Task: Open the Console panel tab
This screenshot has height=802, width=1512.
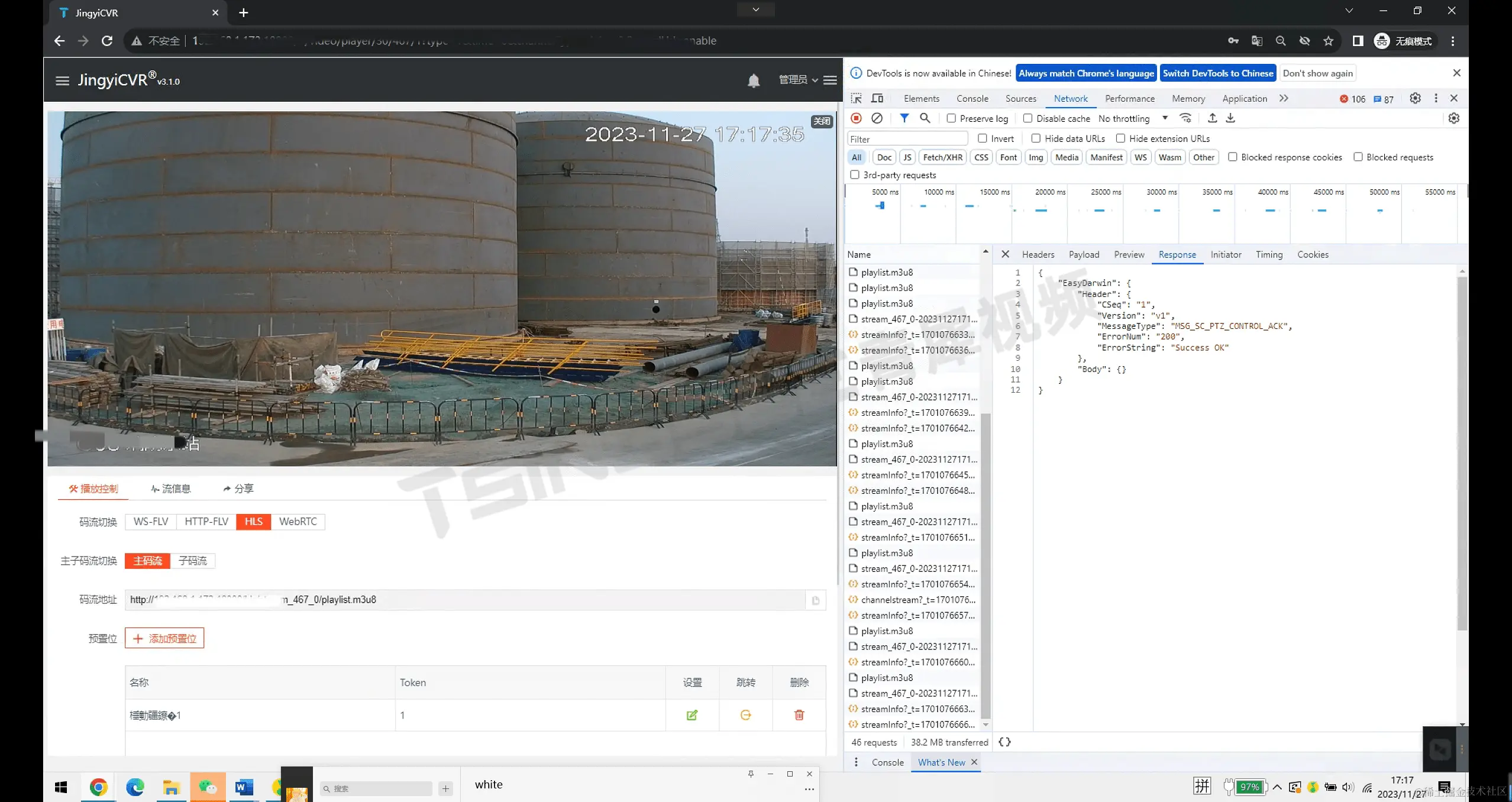Action: pyautogui.click(x=972, y=98)
